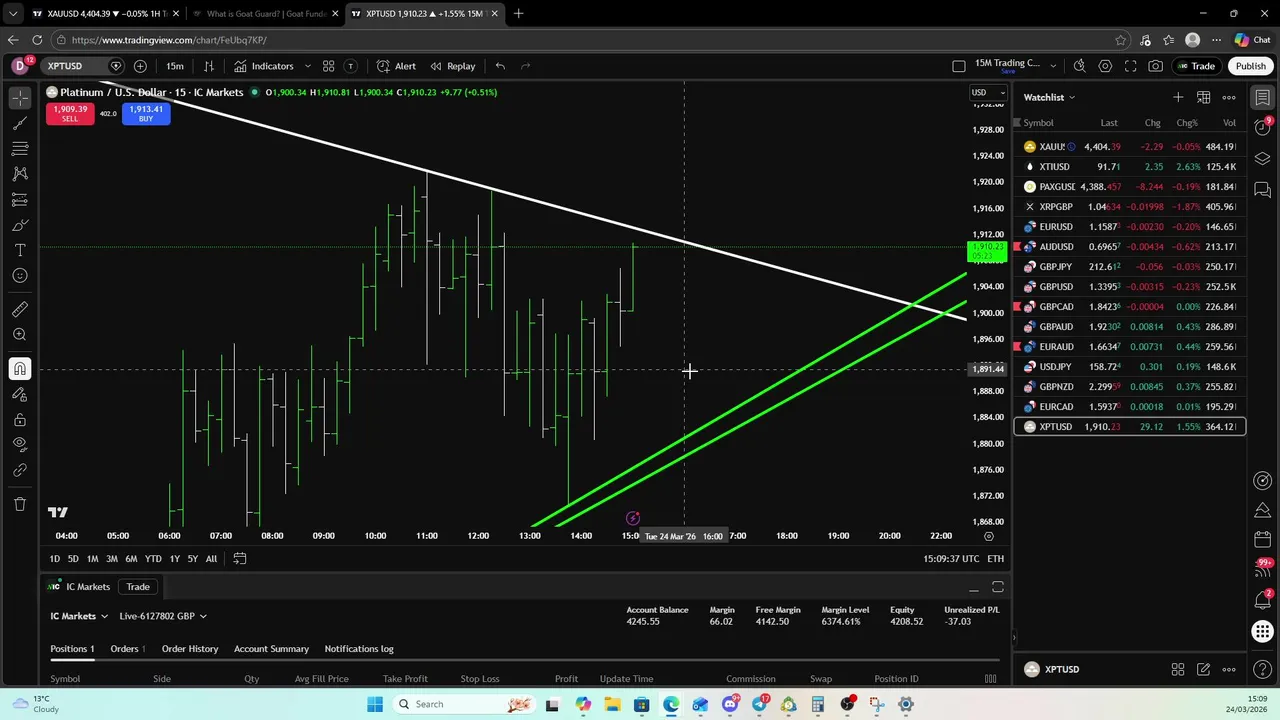Screen dimensions: 1280x720
Task: Maximize the trading panel
Action: 997,587
